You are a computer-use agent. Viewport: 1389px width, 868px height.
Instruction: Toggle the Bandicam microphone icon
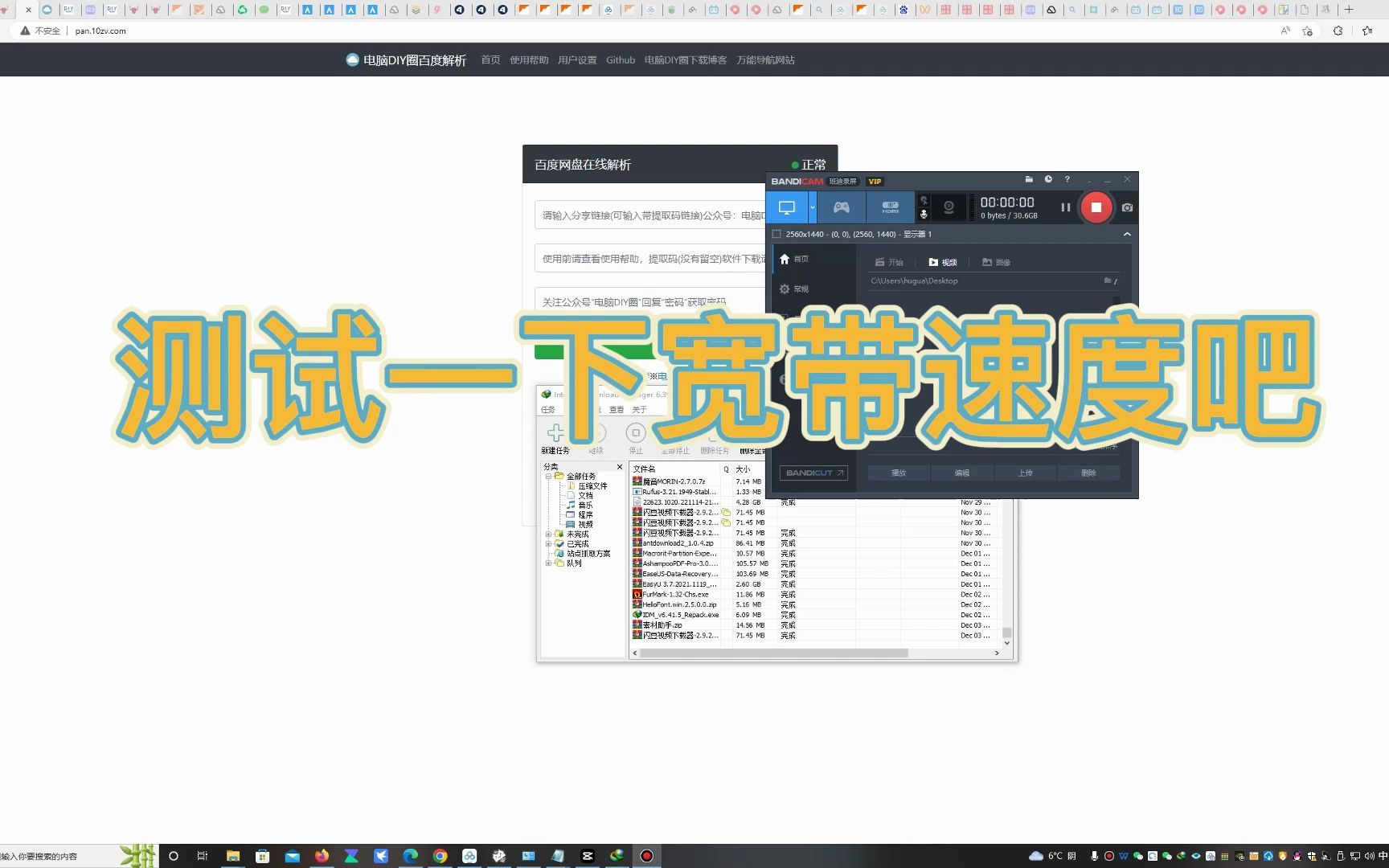click(x=924, y=215)
